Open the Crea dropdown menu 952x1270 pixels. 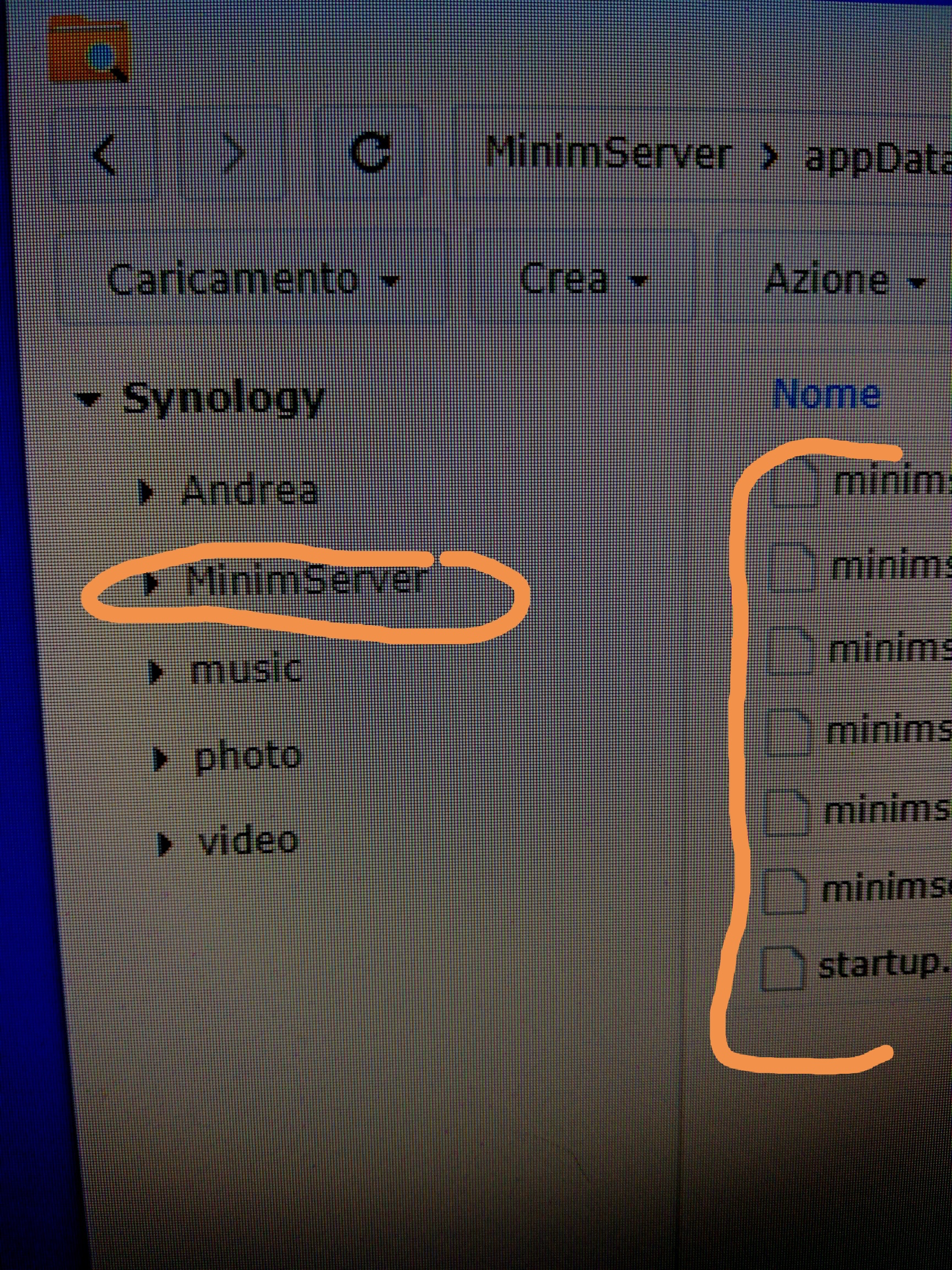coord(583,279)
